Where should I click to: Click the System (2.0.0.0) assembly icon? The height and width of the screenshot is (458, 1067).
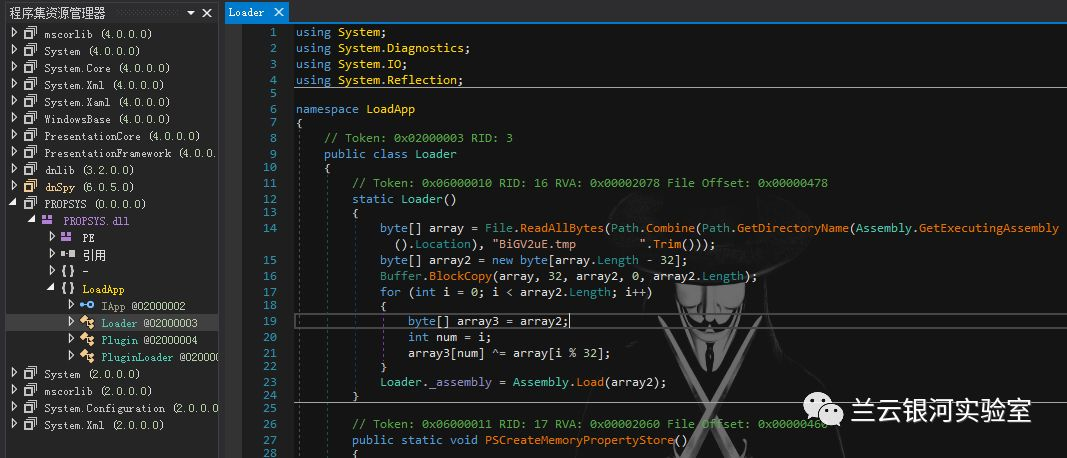pyautogui.click(x=30, y=373)
